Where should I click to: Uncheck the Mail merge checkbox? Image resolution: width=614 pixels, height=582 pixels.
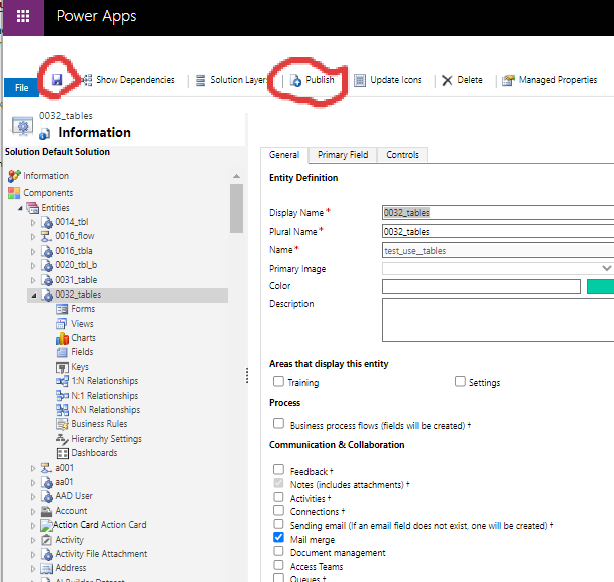point(278,538)
